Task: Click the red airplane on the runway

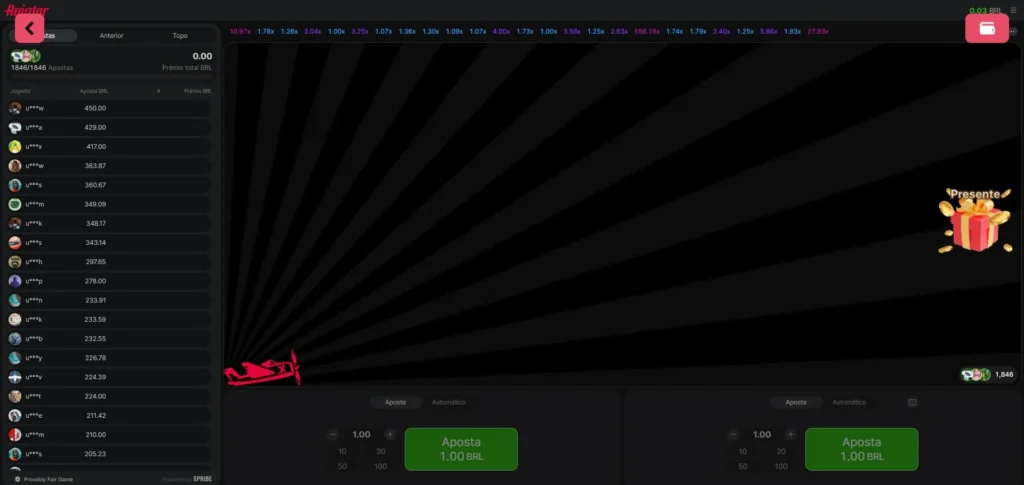Action: 262,369
